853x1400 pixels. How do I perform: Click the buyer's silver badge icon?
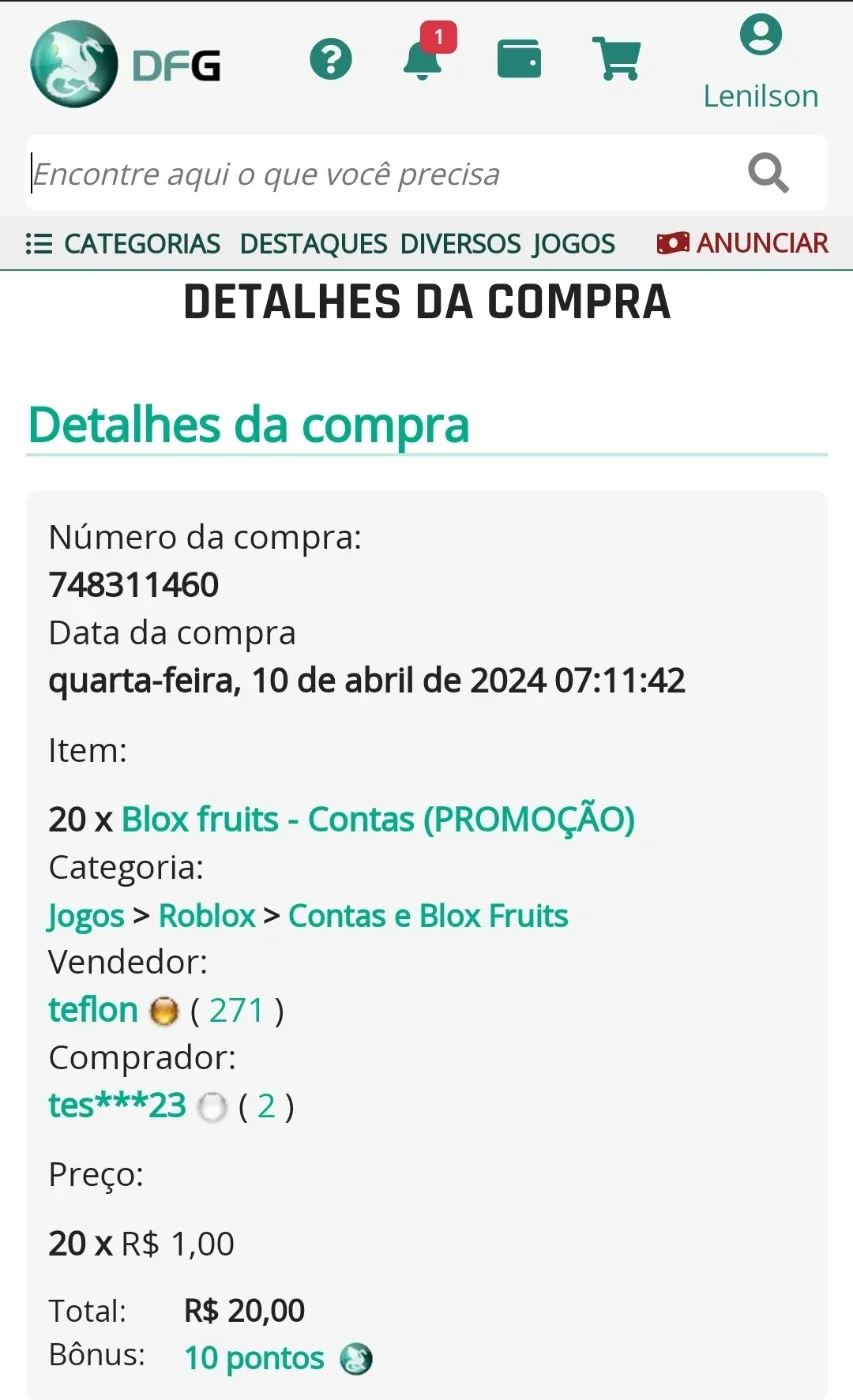pos(212,1108)
